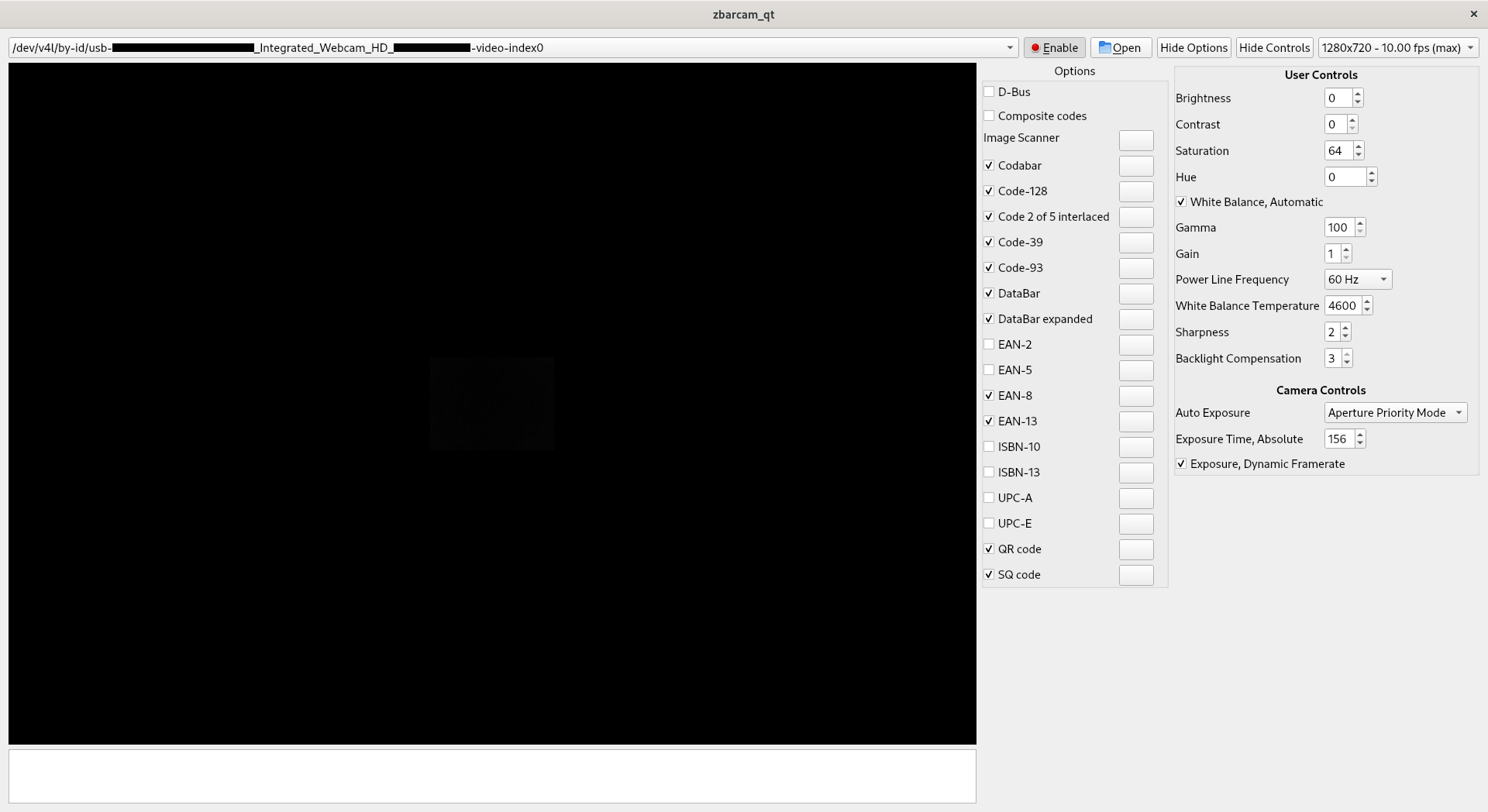1488x812 pixels.
Task: Click the Hide Options button
Action: point(1193,48)
